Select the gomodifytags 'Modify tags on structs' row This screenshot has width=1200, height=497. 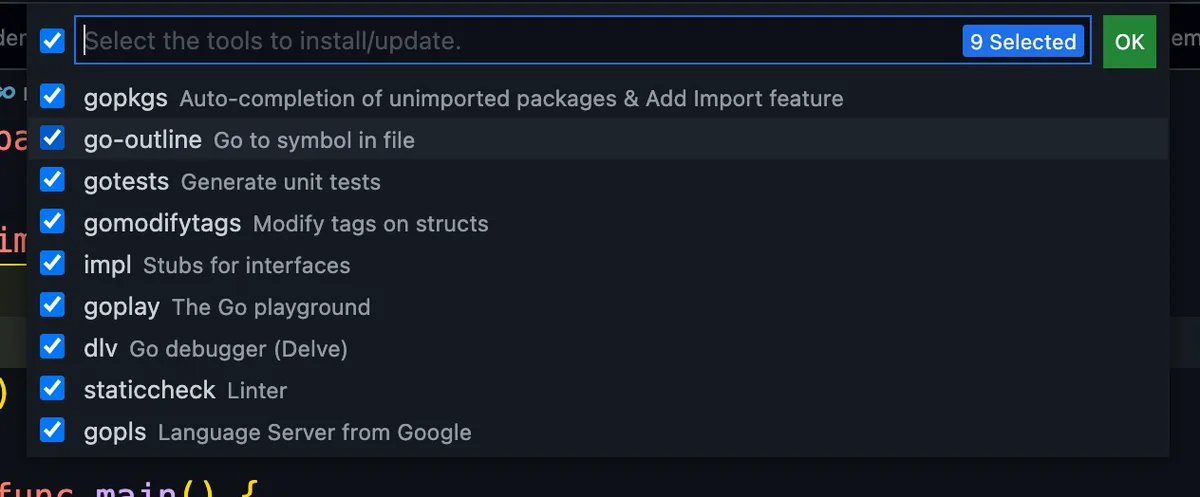598,223
